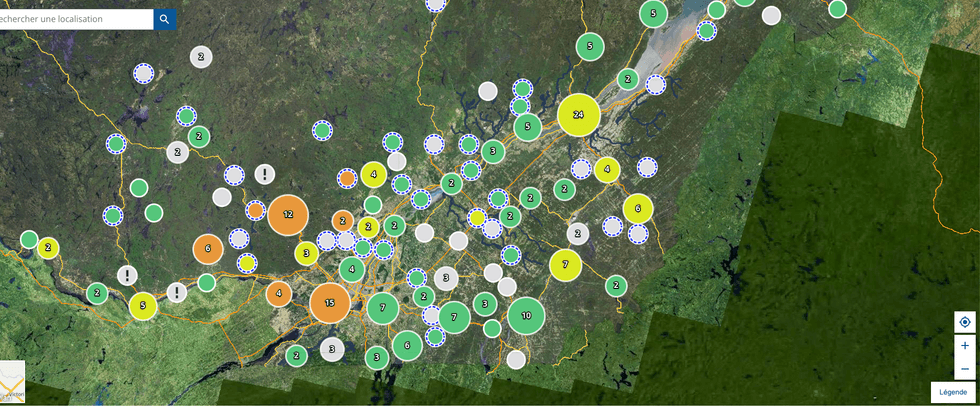The height and width of the screenshot is (407, 980).
Task: Zoom in with the plus button
Action: [964, 345]
